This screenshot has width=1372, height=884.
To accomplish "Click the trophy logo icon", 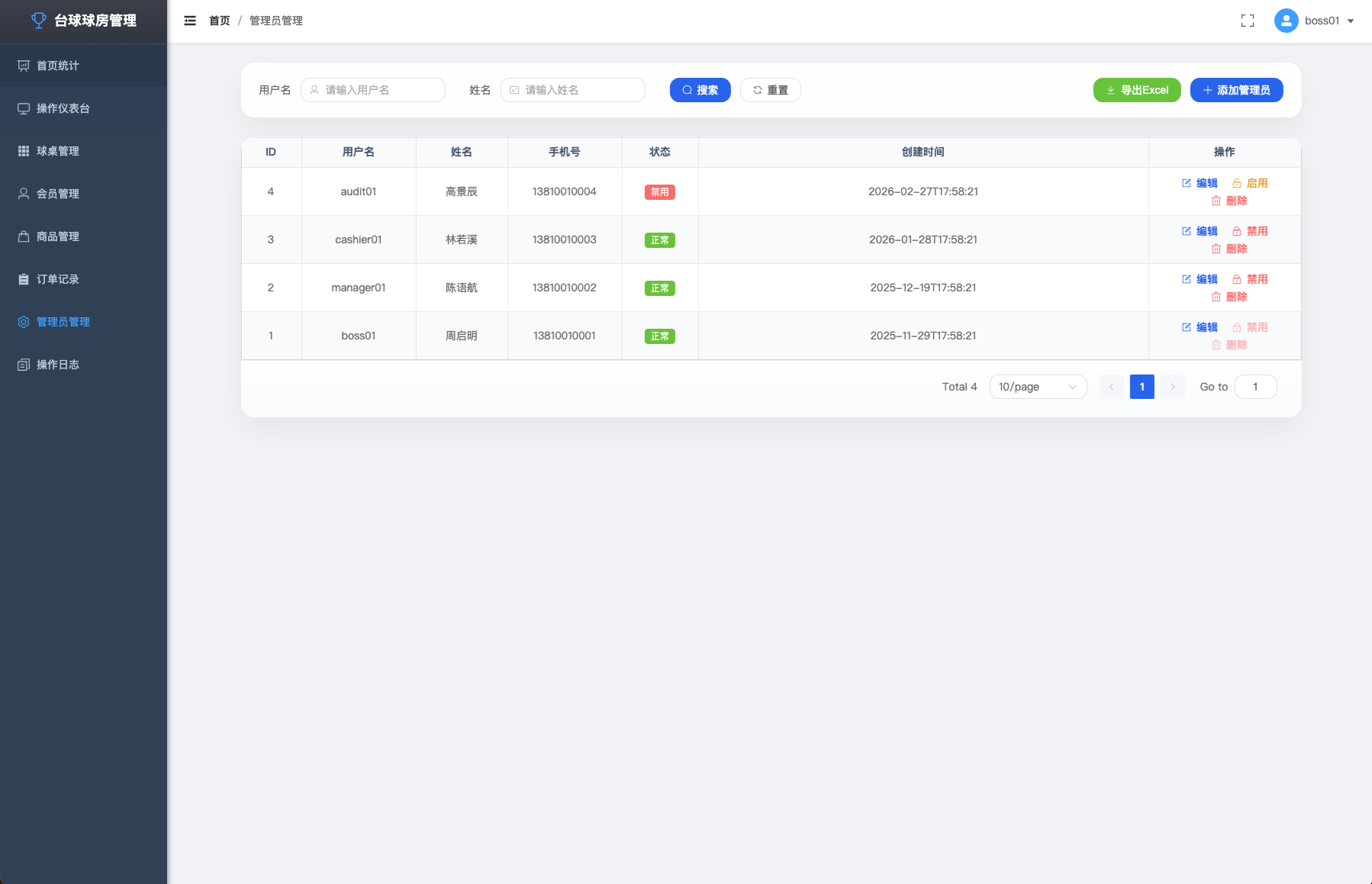I will pos(38,21).
